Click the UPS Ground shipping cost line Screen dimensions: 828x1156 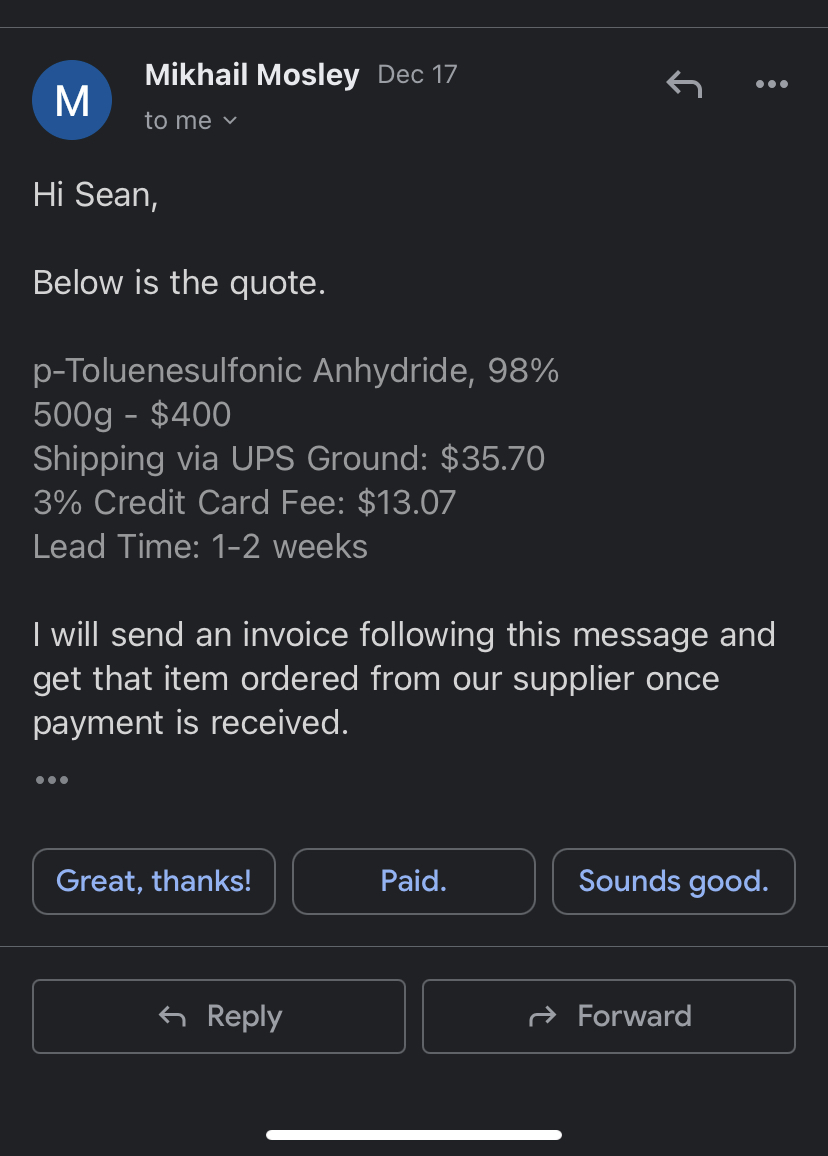point(289,459)
